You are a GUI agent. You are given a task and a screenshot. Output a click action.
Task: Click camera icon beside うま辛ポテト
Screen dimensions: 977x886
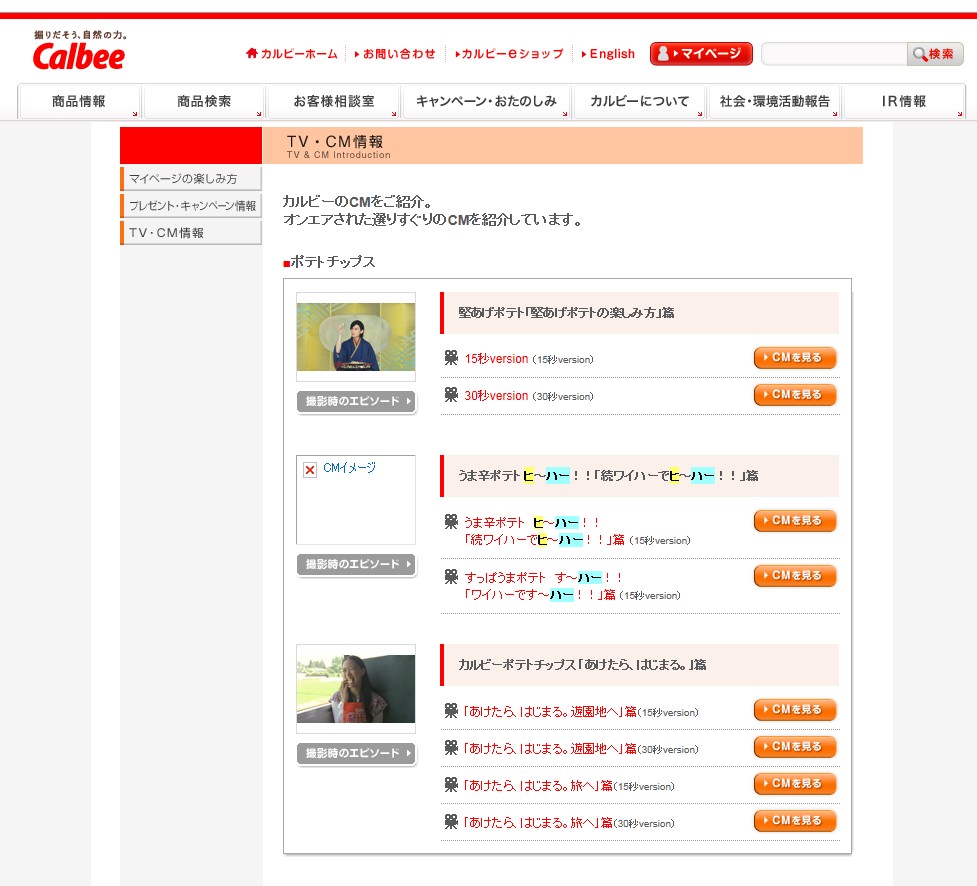pos(451,522)
